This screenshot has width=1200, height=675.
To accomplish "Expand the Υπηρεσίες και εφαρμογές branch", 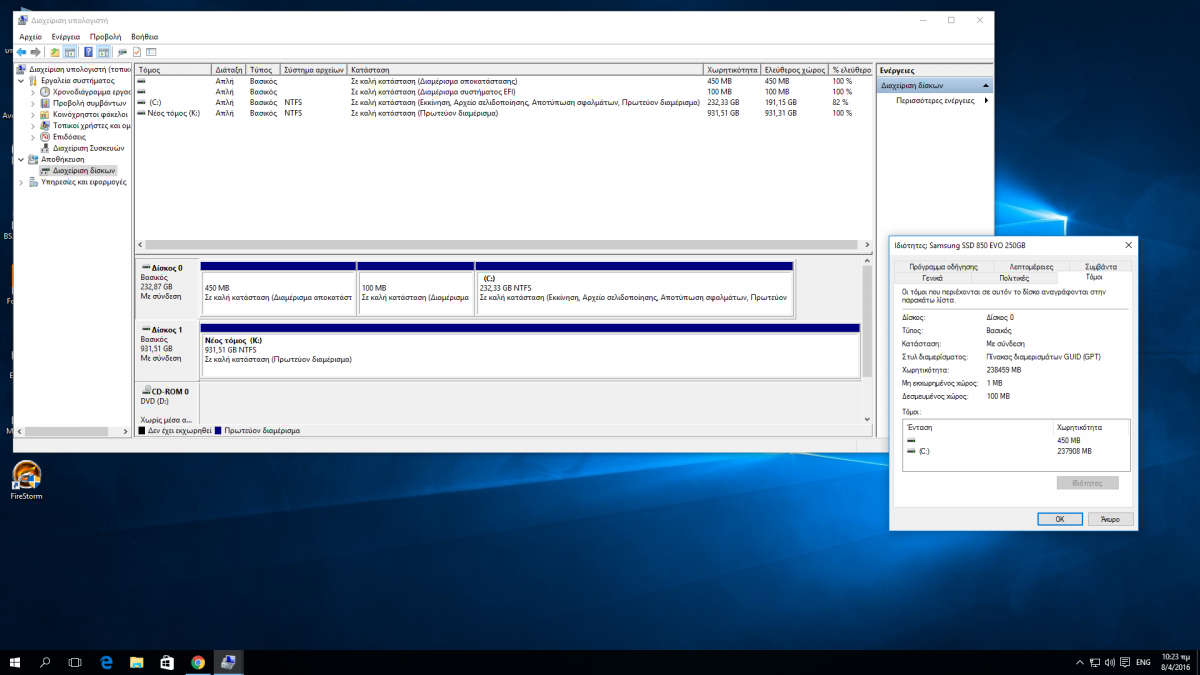I will 22,182.
